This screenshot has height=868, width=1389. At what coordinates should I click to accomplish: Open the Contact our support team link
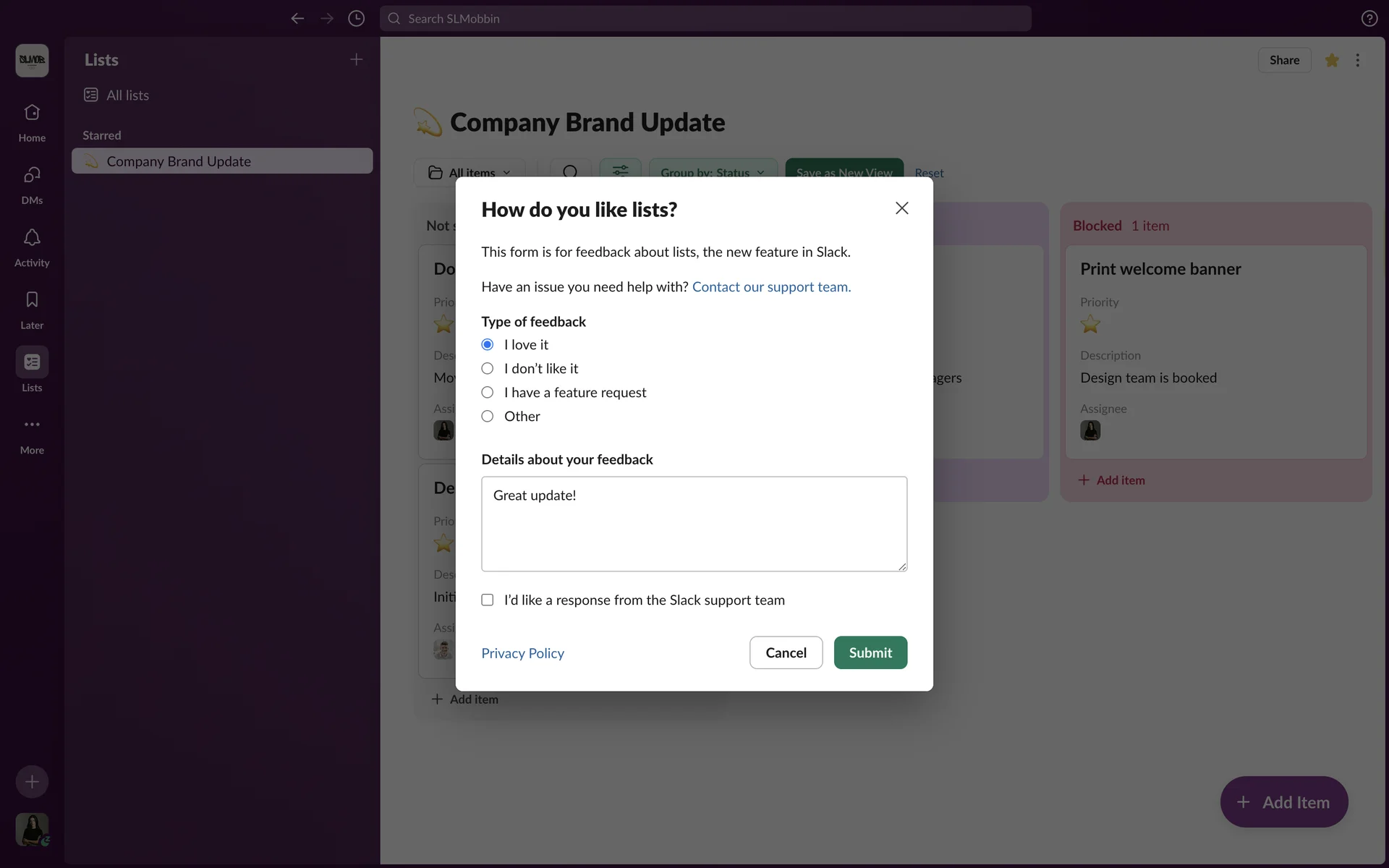771,287
